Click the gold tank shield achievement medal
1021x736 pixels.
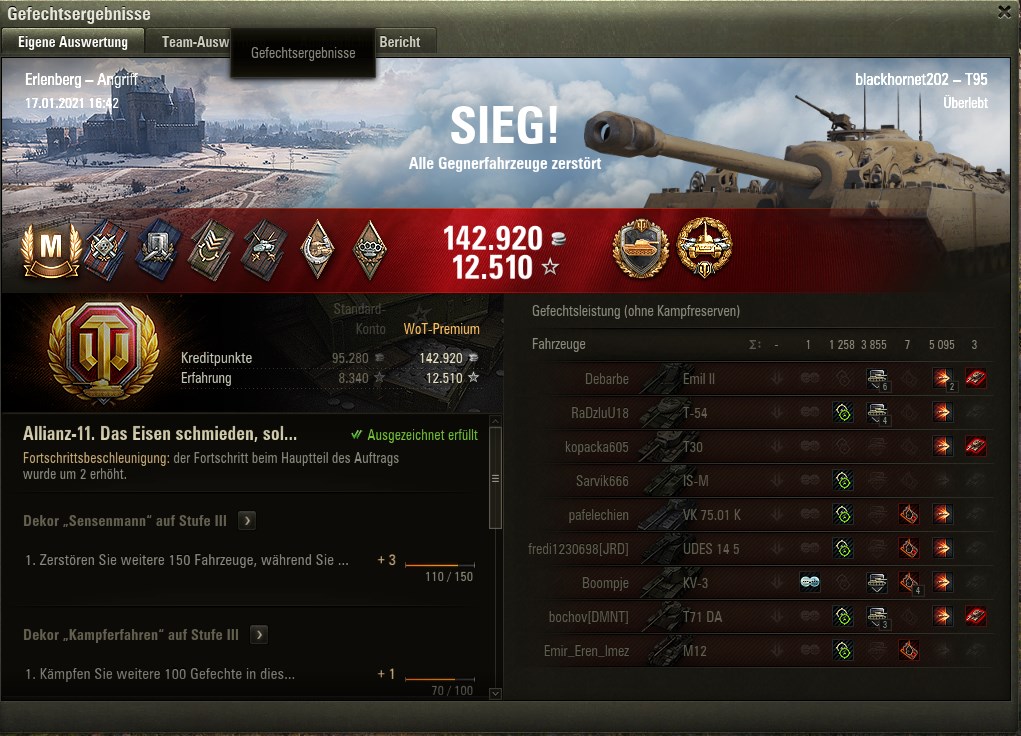pyautogui.click(x=641, y=249)
